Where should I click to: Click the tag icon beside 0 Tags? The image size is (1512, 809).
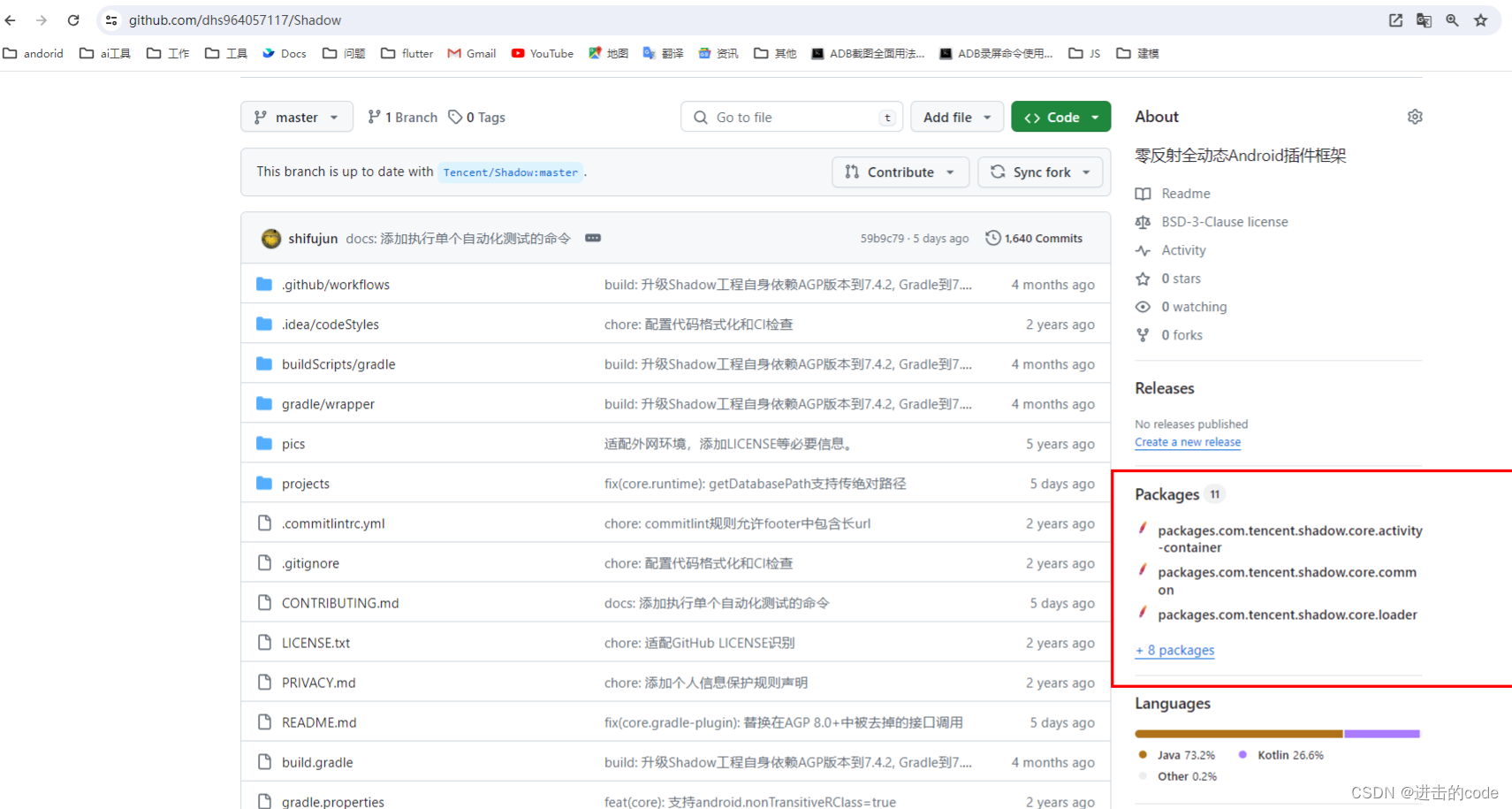tap(455, 117)
